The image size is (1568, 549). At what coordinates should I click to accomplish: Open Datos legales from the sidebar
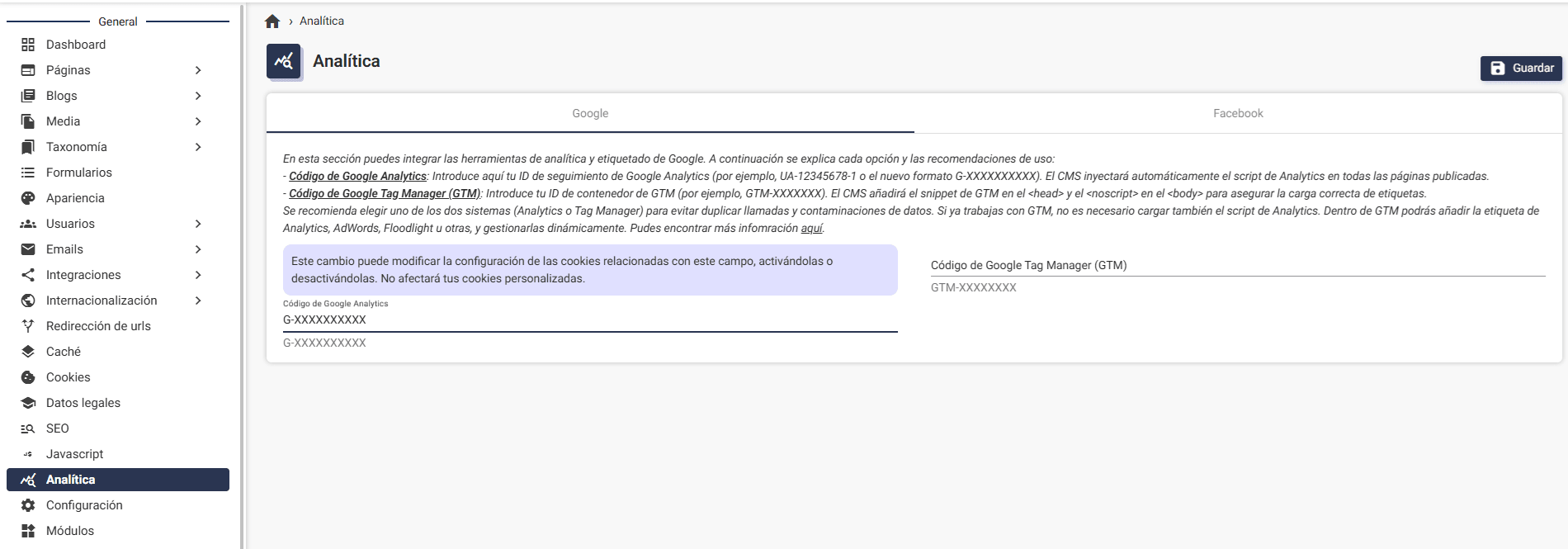[83, 403]
